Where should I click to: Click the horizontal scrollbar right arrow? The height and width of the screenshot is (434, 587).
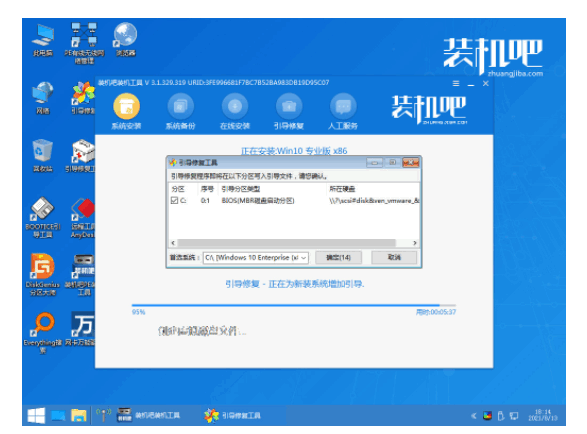pos(414,243)
